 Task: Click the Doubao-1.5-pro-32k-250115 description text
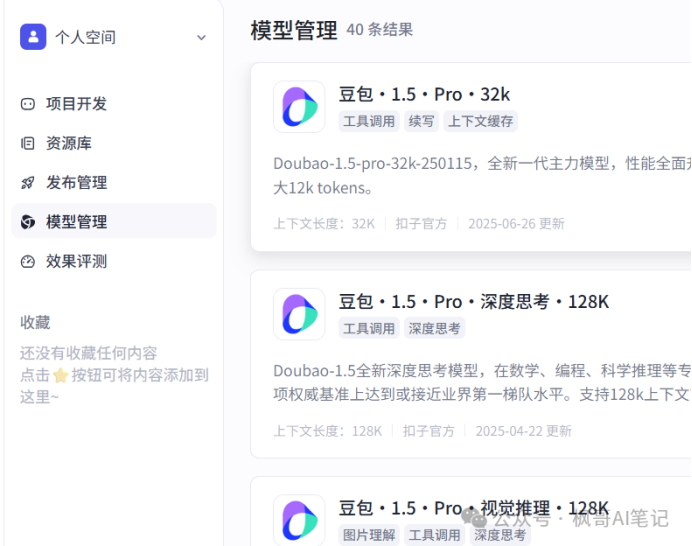pyautogui.click(x=482, y=176)
